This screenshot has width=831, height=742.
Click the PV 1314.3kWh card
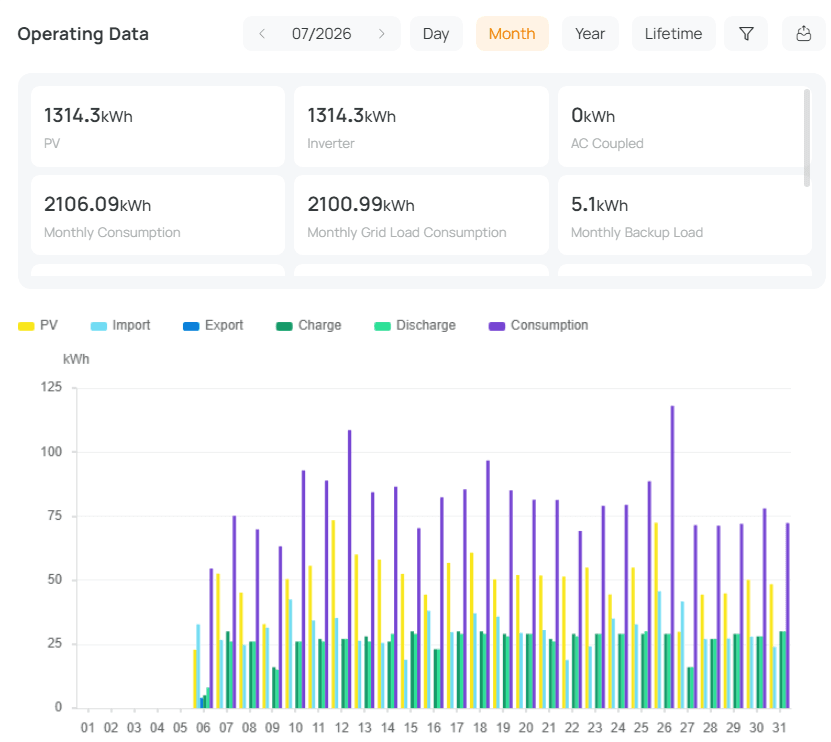point(158,127)
